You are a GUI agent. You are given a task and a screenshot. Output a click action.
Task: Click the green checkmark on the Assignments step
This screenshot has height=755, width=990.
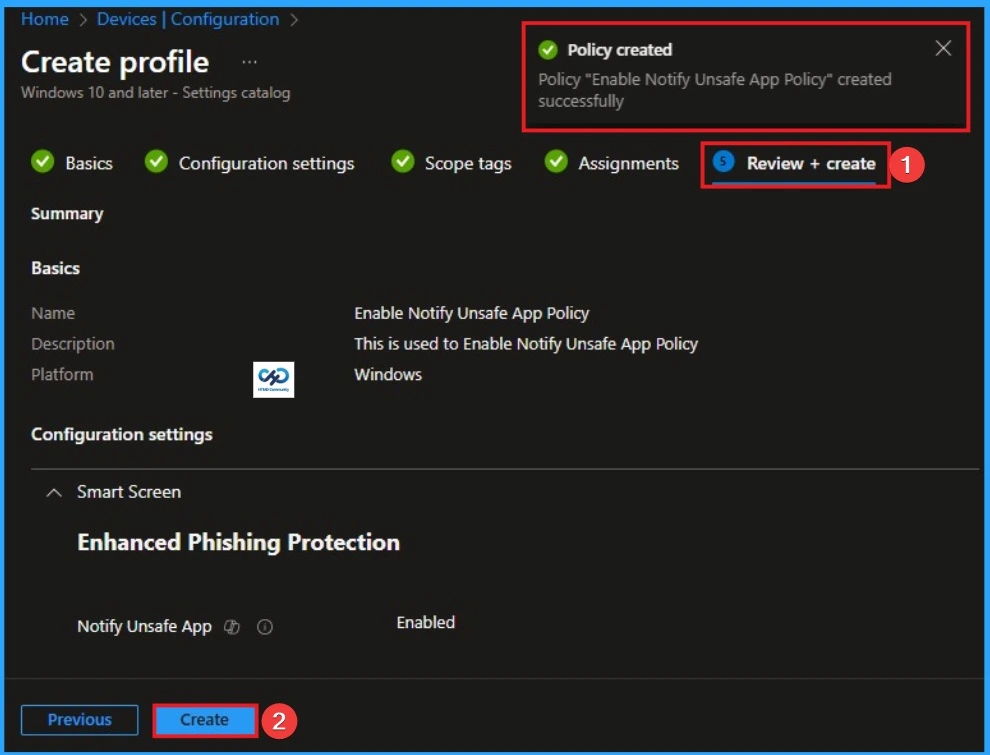coord(555,162)
